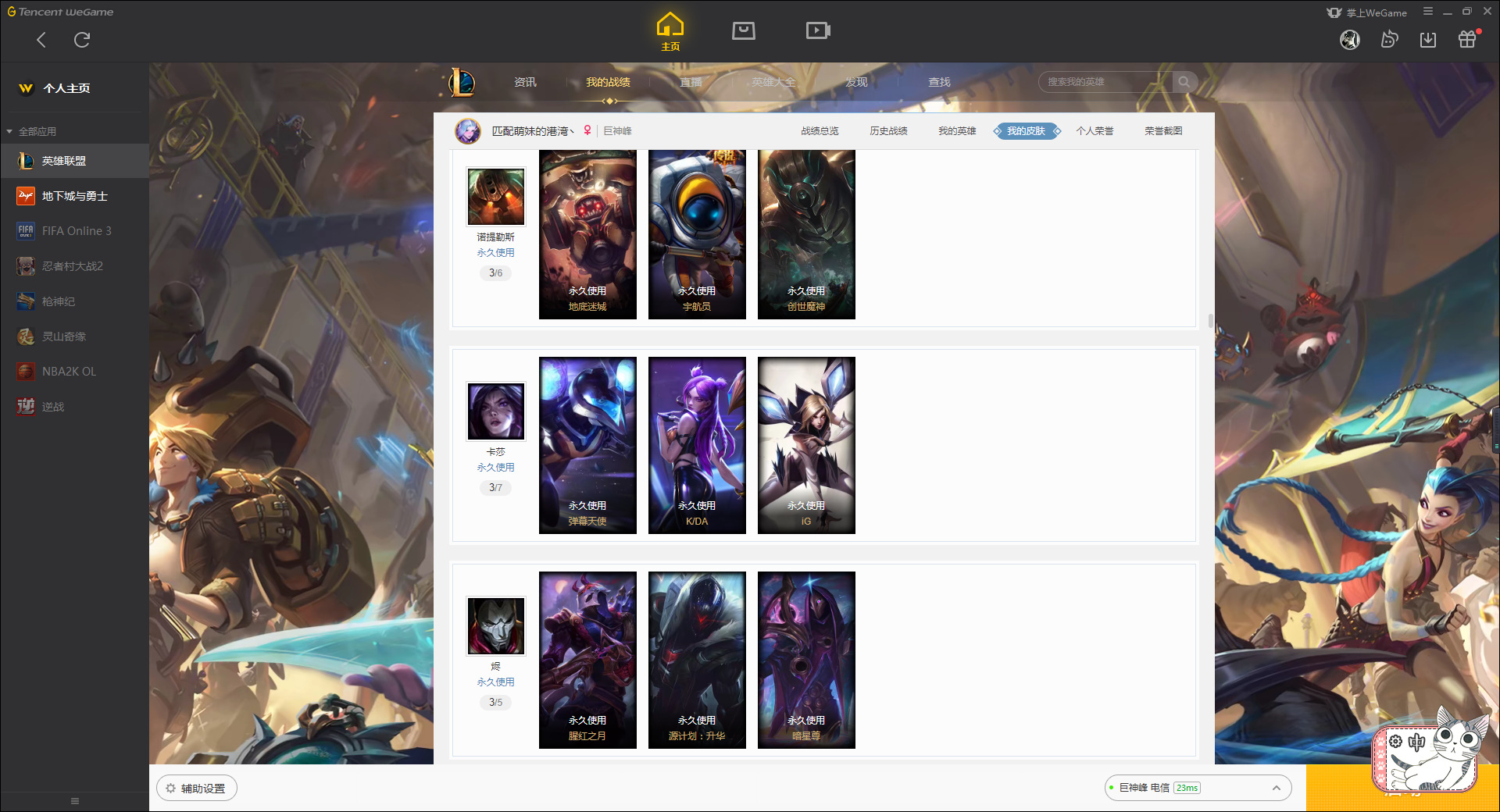Open the 发现 tab

tap(856, 82)
